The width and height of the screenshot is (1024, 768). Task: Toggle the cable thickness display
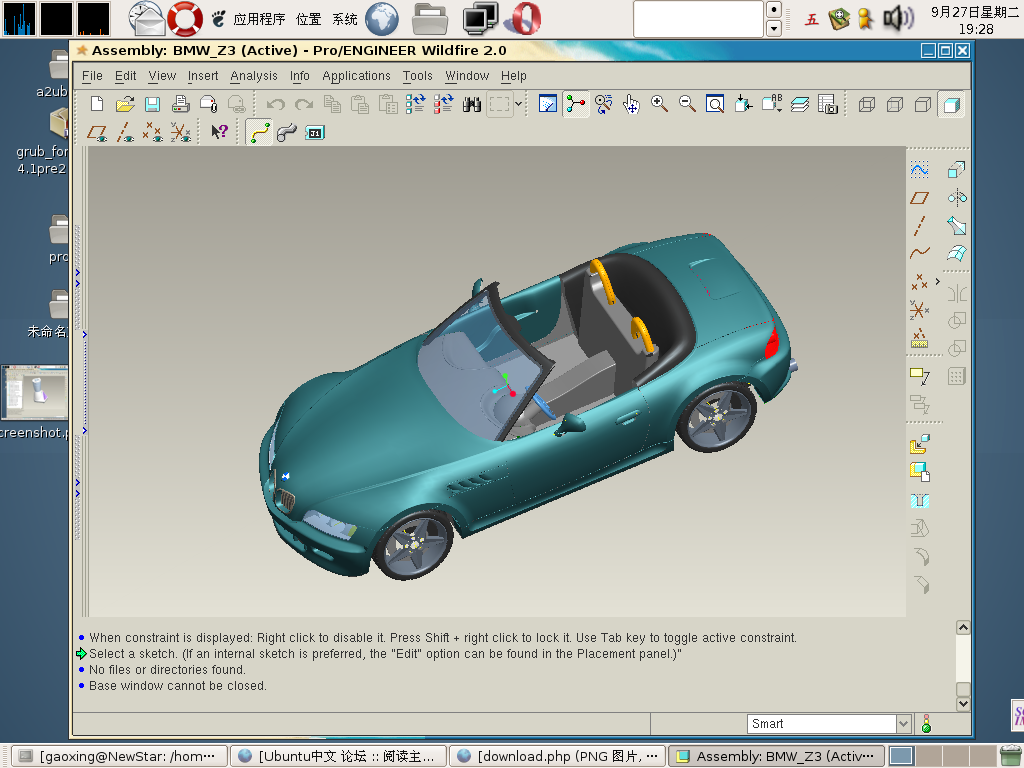pos(287,132)
